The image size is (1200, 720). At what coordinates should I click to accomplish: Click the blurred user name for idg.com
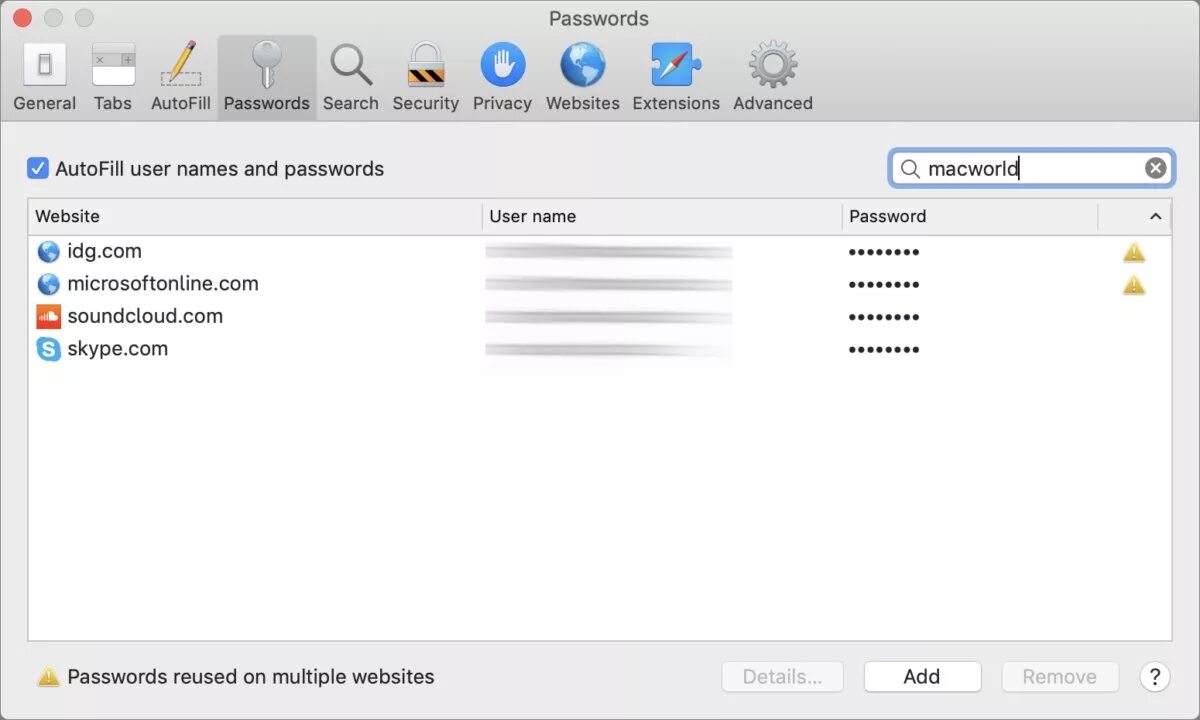click(x=608, y=252)
